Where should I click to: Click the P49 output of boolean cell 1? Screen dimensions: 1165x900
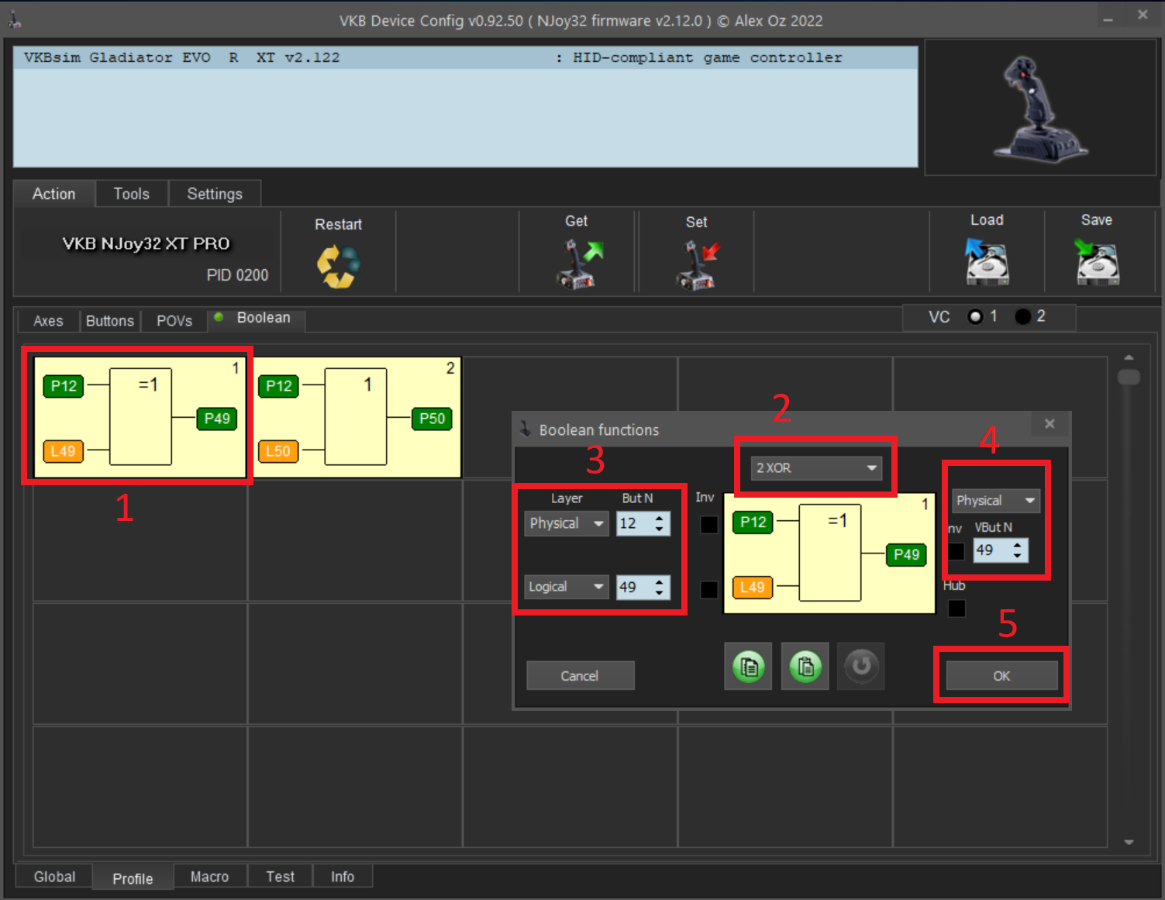217,418
